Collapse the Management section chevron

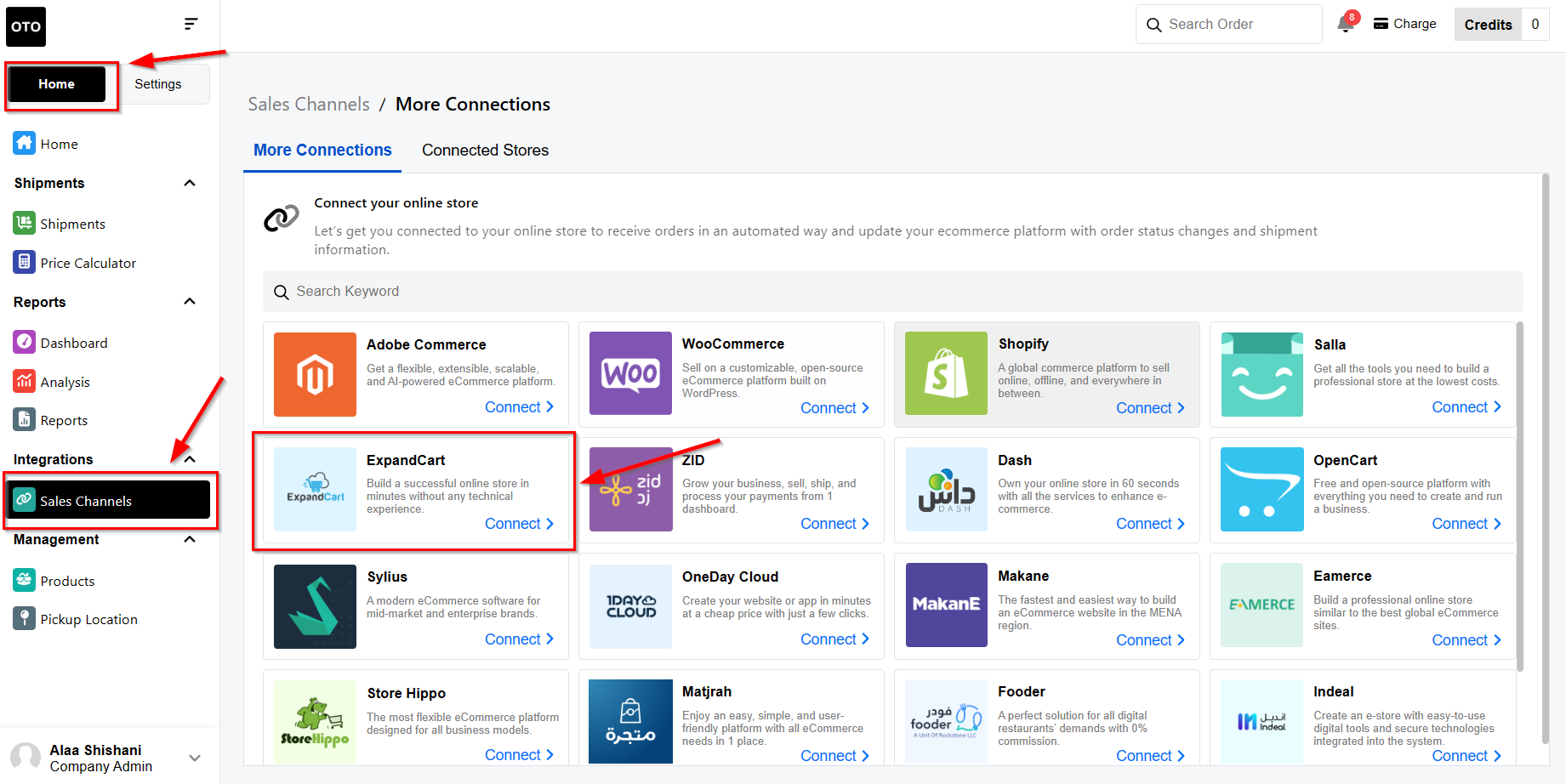coord(190,539)
